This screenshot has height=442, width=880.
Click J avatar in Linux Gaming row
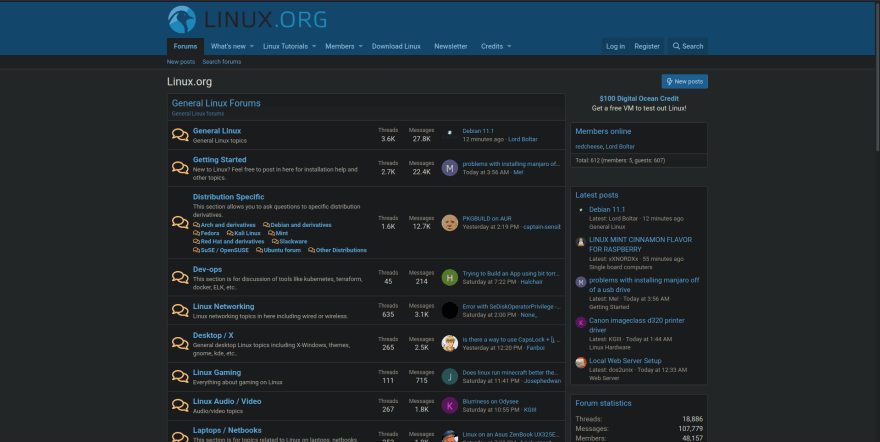(450, 376)
